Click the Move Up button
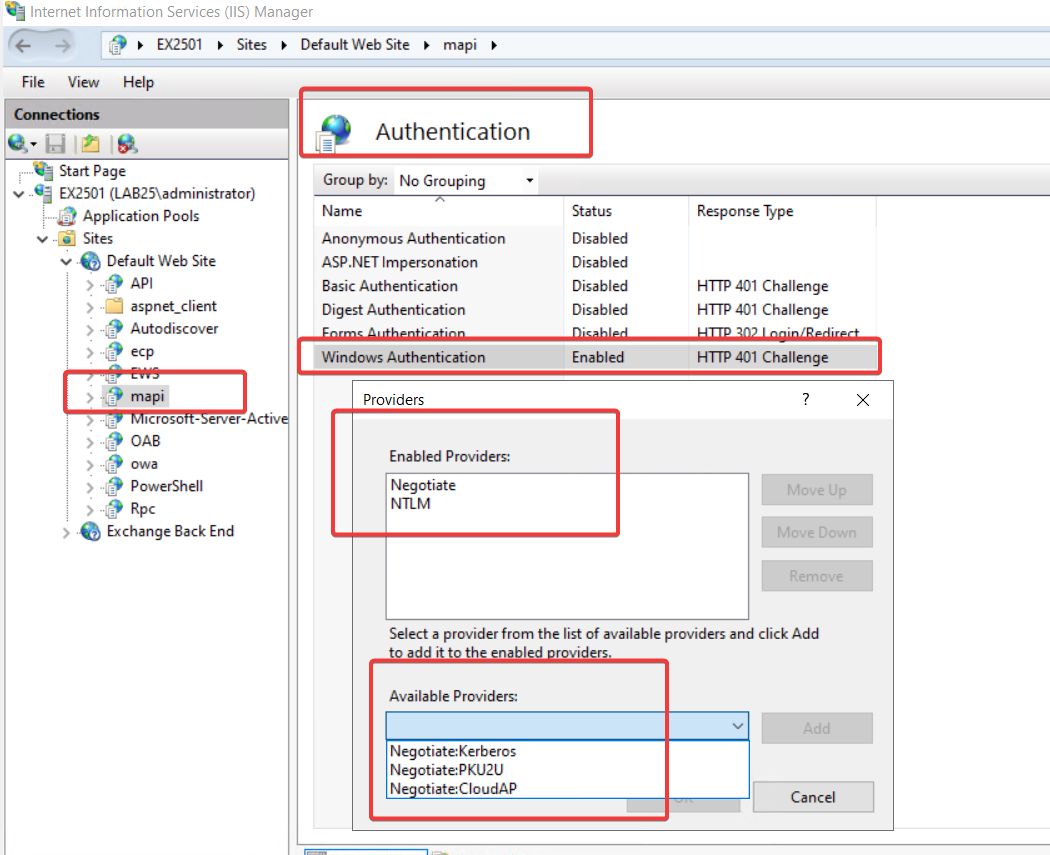The width and height of the screenshot is (1050, 855). click(x=817, y=490)
